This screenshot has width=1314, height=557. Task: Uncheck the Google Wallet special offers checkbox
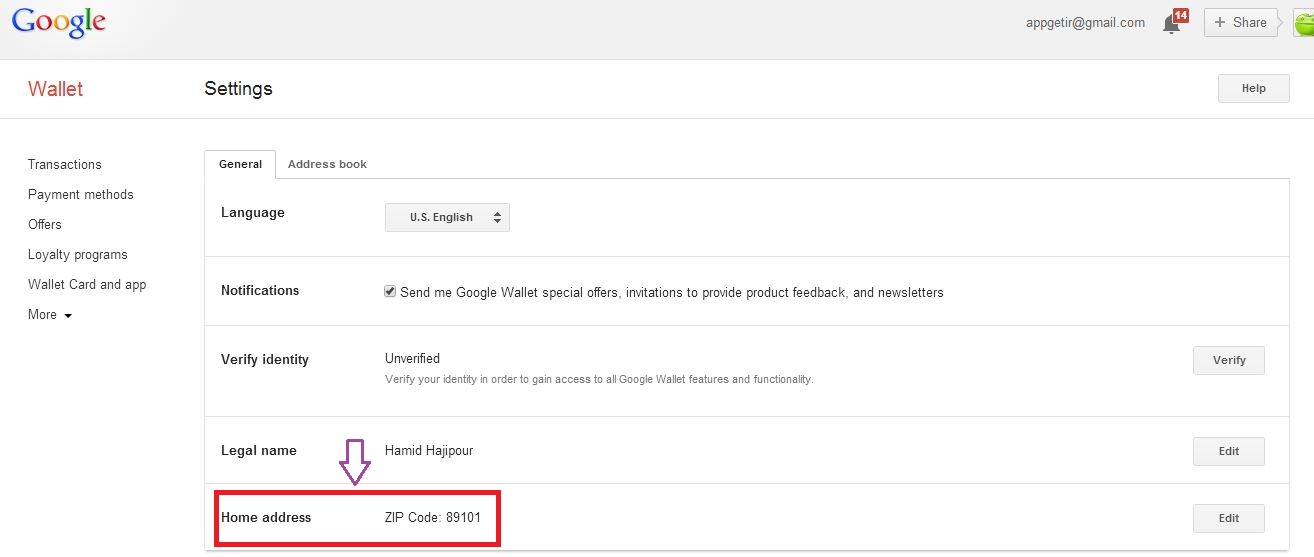click(390, 292)
